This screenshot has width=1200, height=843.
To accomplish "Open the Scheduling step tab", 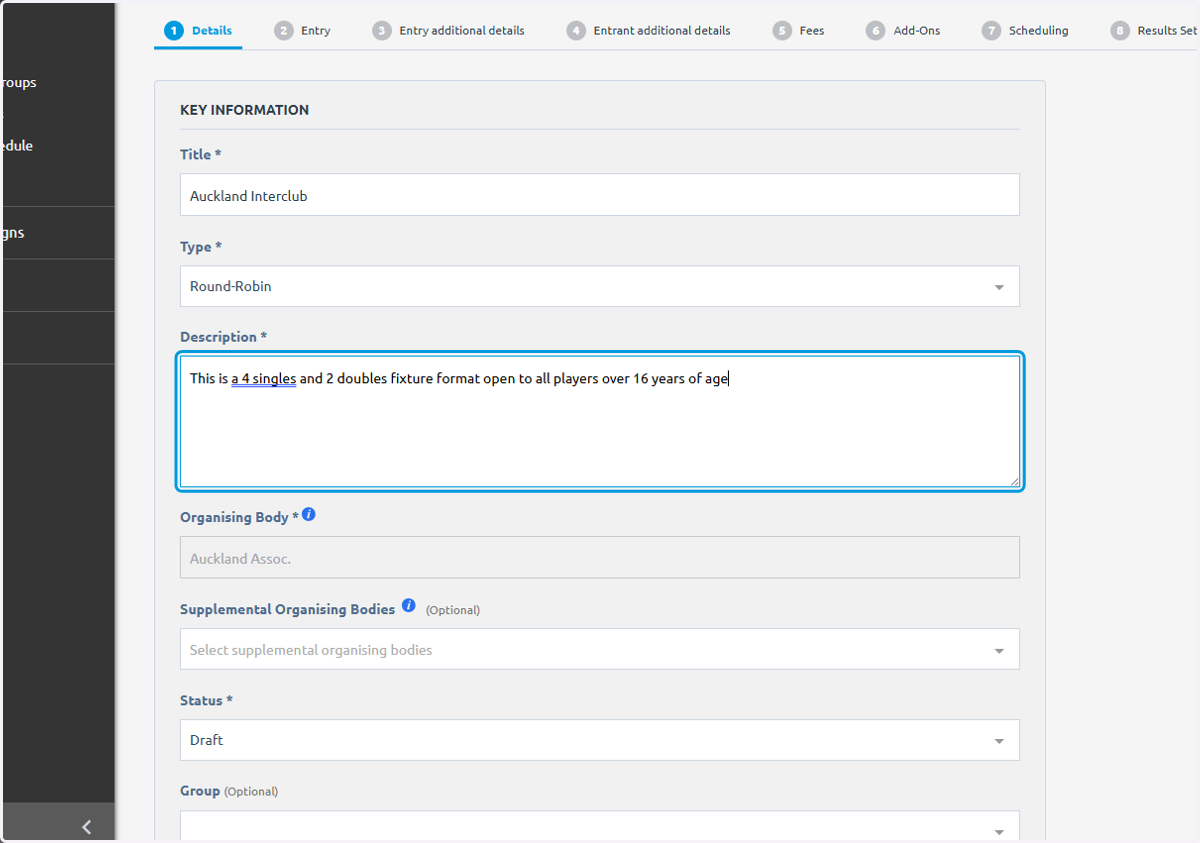I will [x=1025, y=31].
